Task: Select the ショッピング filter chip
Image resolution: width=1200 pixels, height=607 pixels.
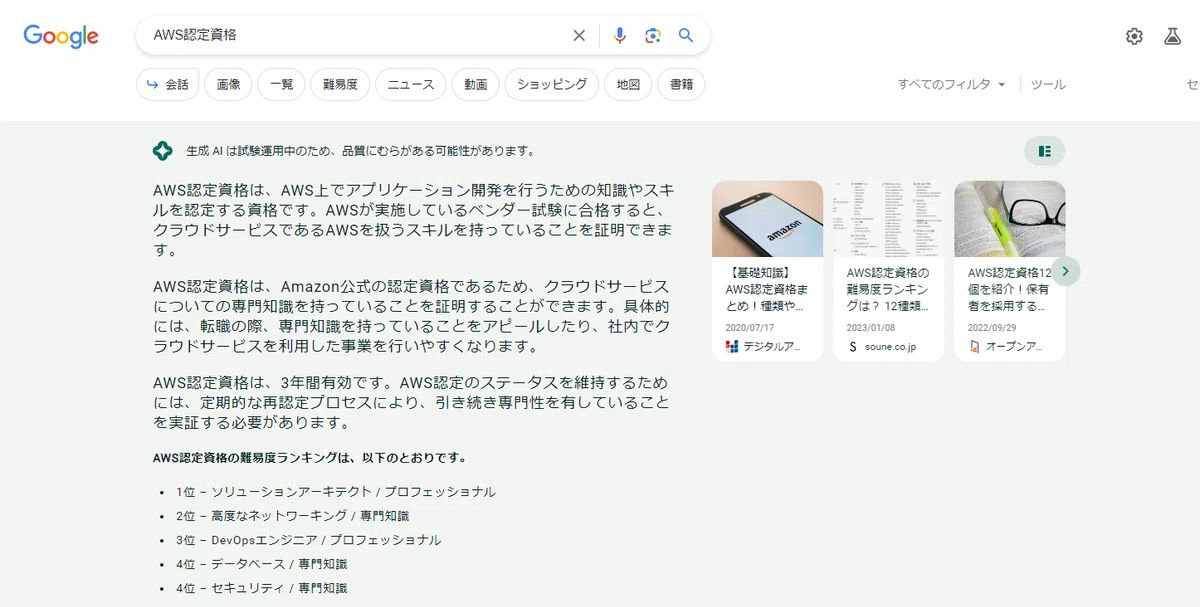Action: pos(552,85)
